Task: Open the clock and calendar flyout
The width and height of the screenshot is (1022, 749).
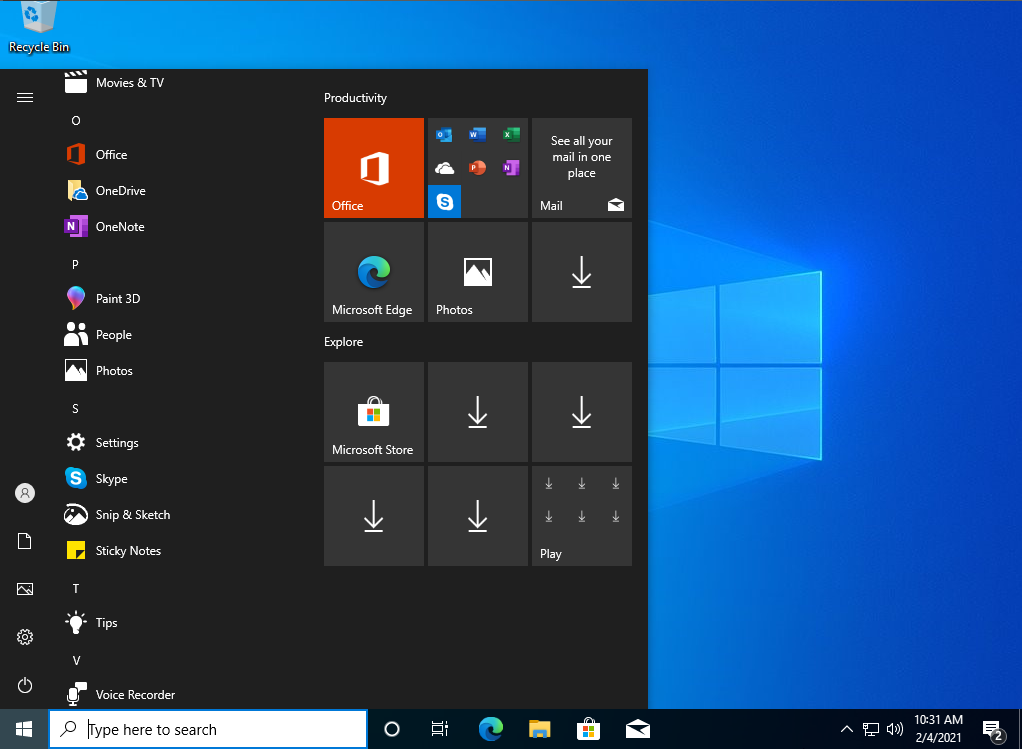Action: click(x=939, y=729)
